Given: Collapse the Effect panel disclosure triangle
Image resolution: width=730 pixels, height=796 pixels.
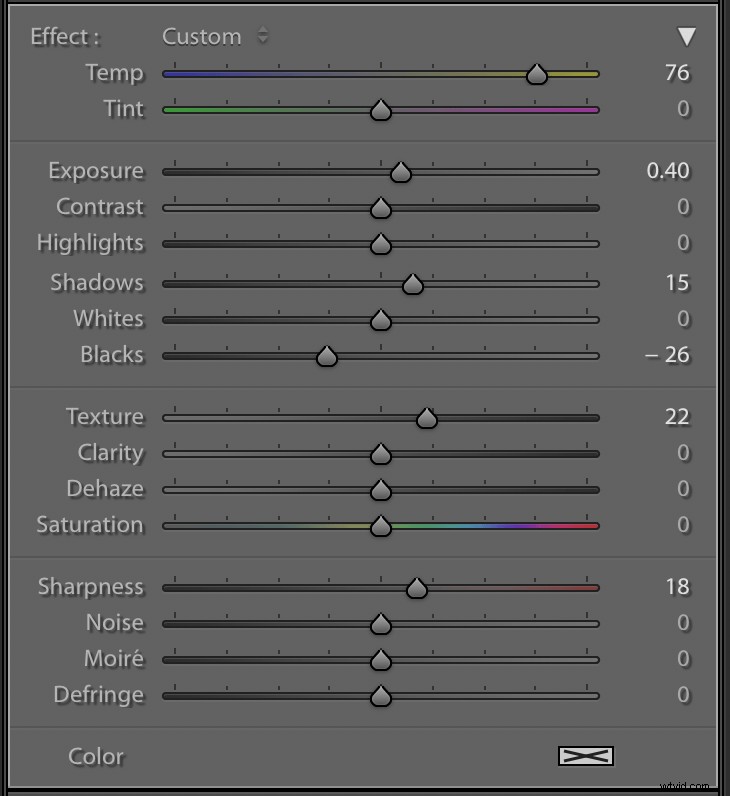Looking at the screenshot, I should point(686,37).
